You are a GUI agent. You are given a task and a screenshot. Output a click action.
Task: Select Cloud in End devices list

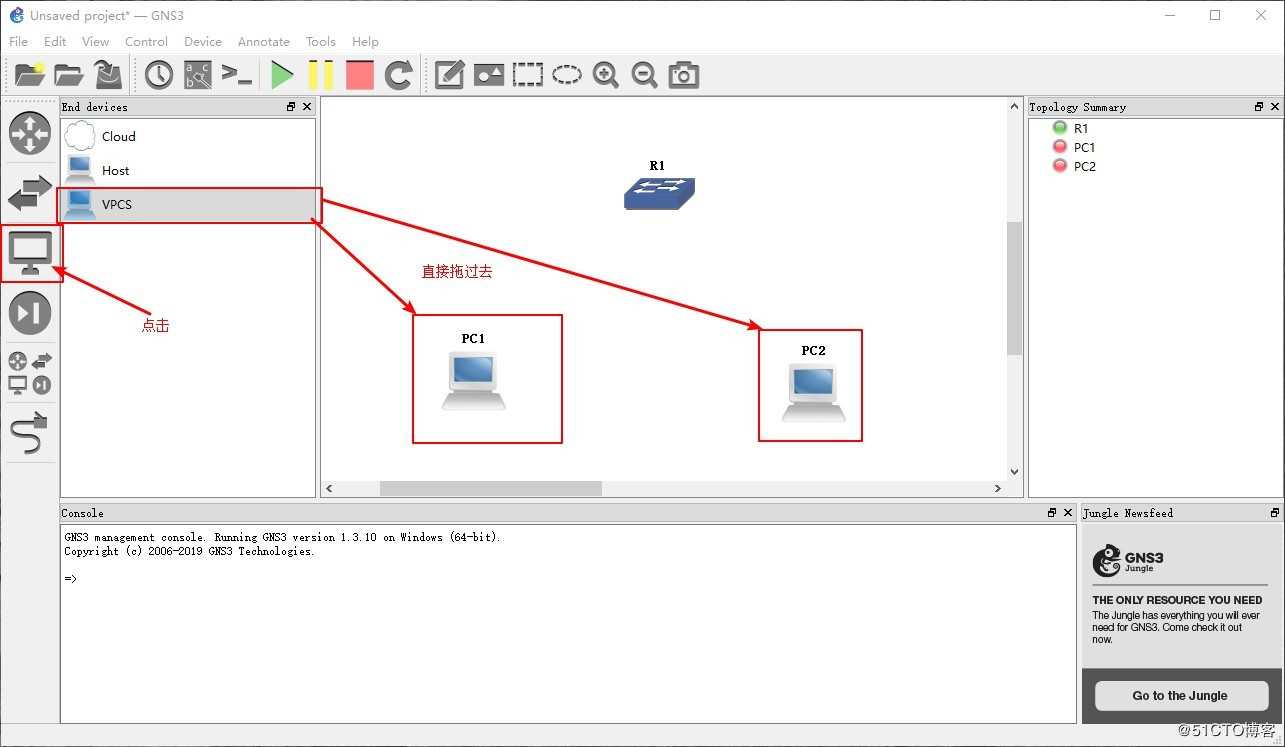tap(188, 136)
